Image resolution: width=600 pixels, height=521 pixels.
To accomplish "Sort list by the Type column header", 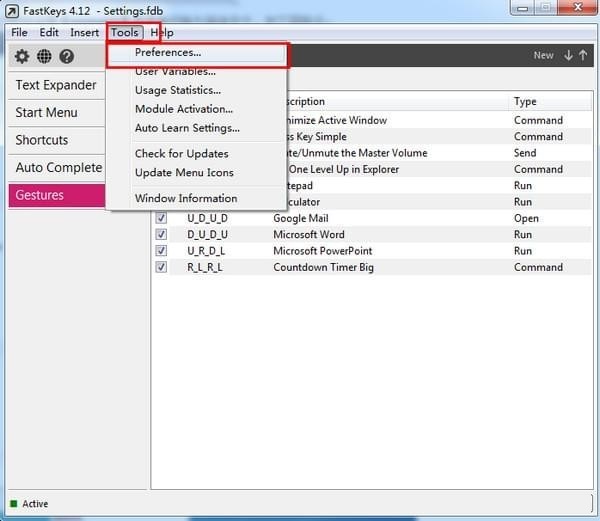I will (525, 101).
